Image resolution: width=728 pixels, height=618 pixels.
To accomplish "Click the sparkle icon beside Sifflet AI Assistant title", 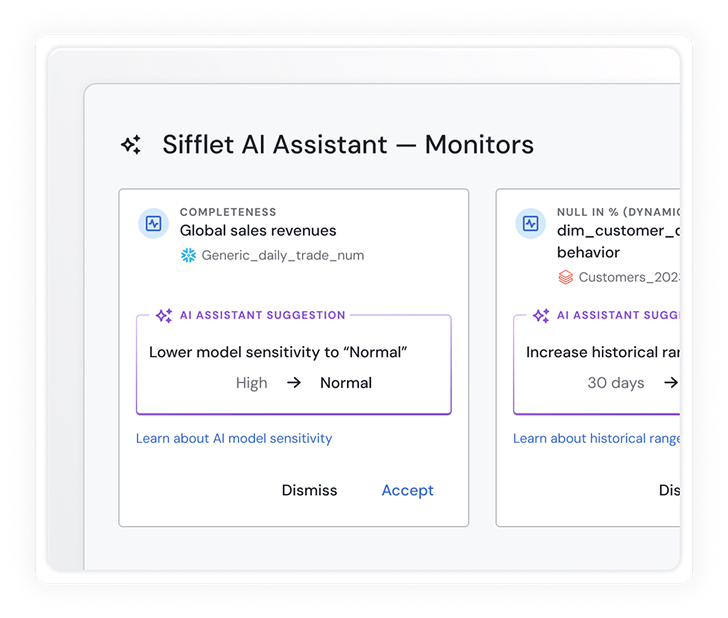I will (131, 145).
